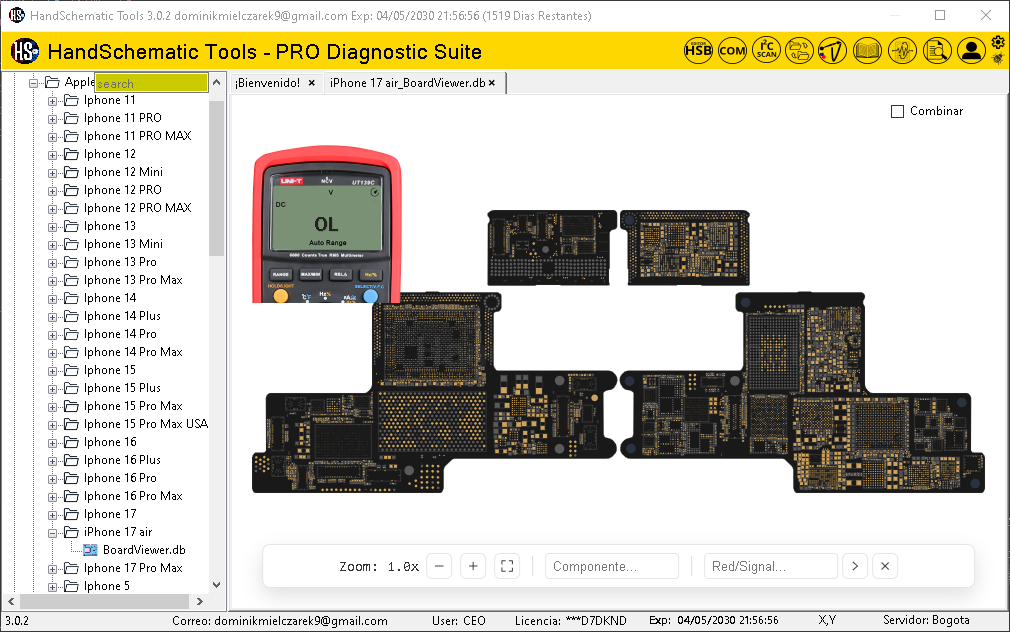Click the horizontal scrollbar left arrow

(x=11, y=601)
